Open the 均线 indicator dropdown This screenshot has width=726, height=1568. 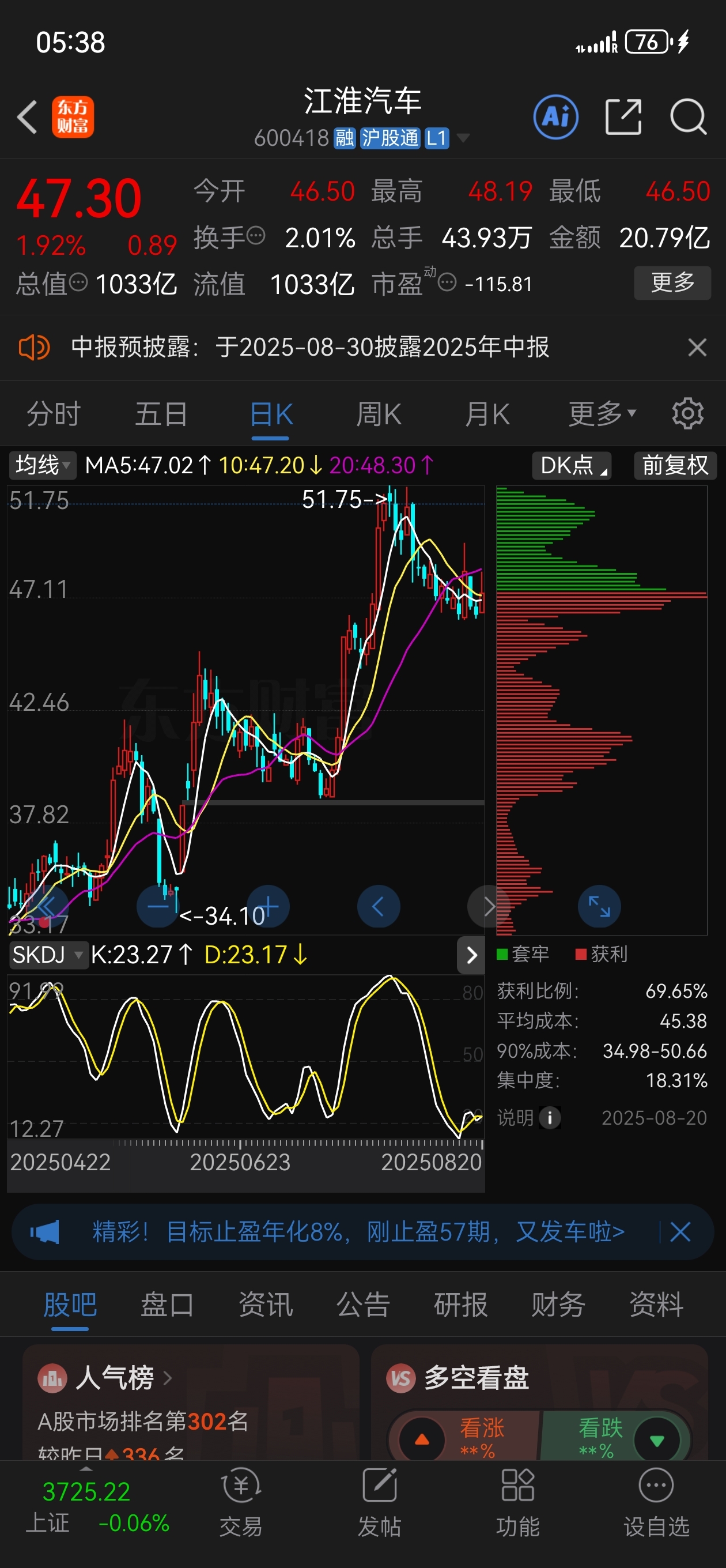[43, 465]
